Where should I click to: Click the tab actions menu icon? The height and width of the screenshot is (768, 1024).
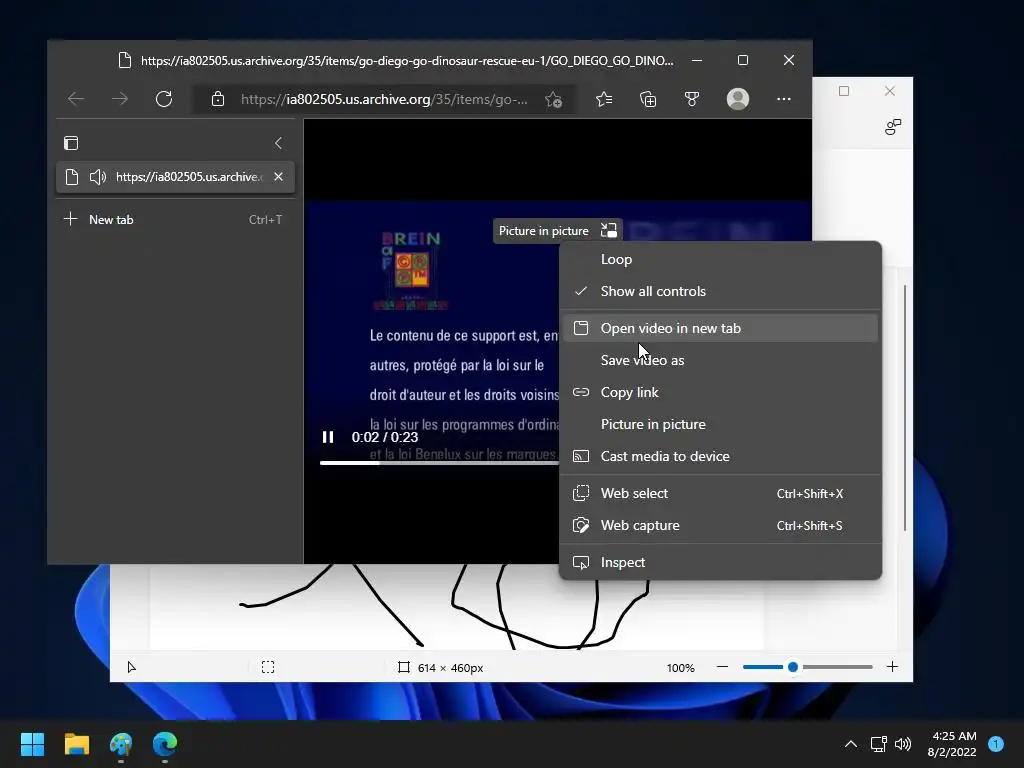(x=71, y=143)
